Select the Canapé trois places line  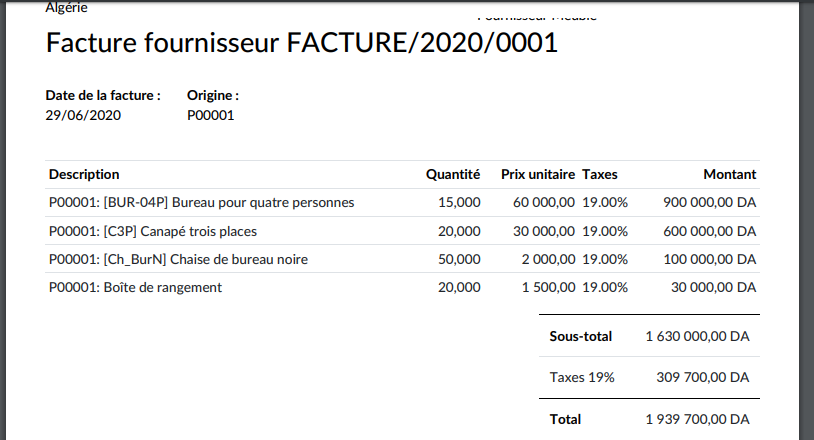pyautogui.click(x=153, y=231)
